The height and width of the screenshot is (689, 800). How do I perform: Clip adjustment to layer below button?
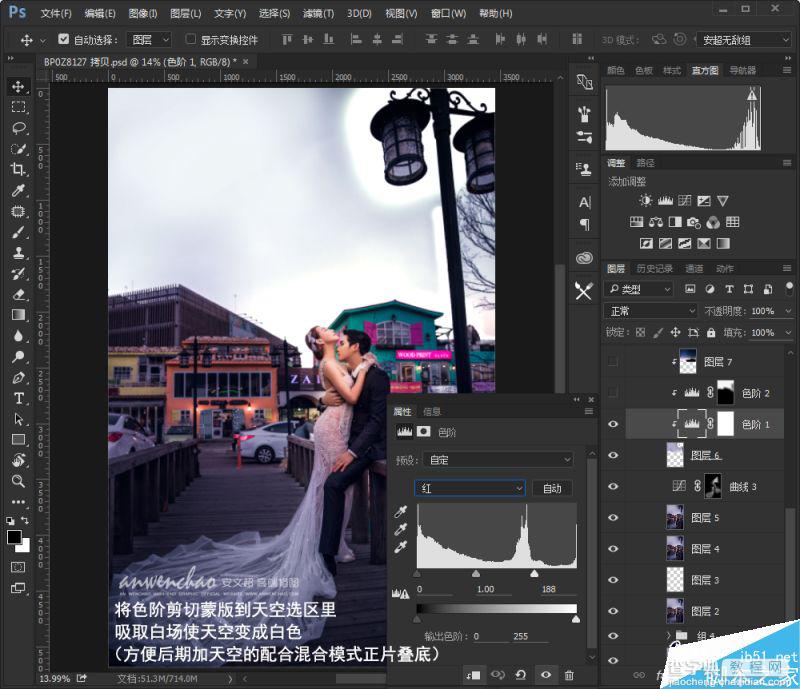point(473,675)
